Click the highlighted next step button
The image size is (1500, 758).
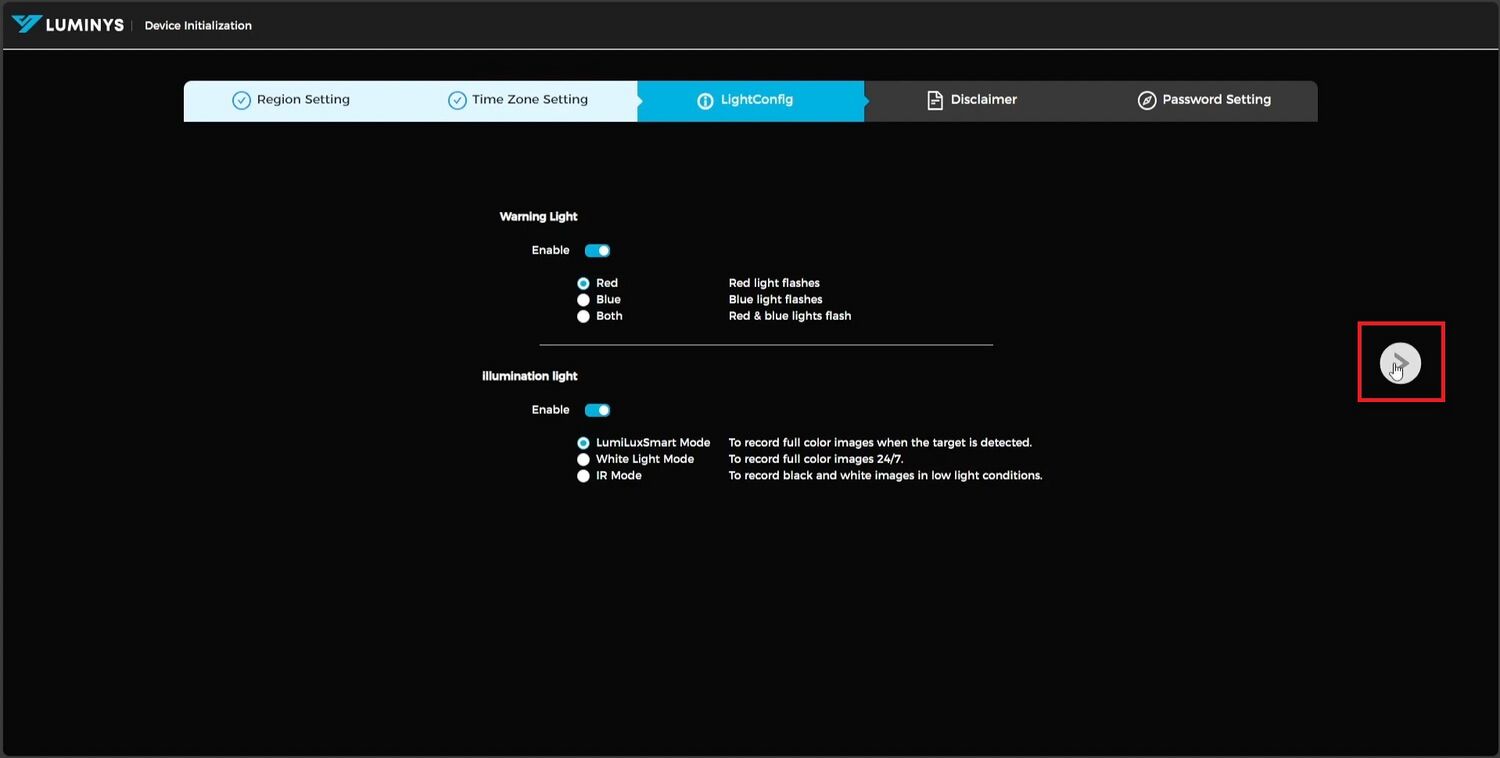pos(1400,362)
